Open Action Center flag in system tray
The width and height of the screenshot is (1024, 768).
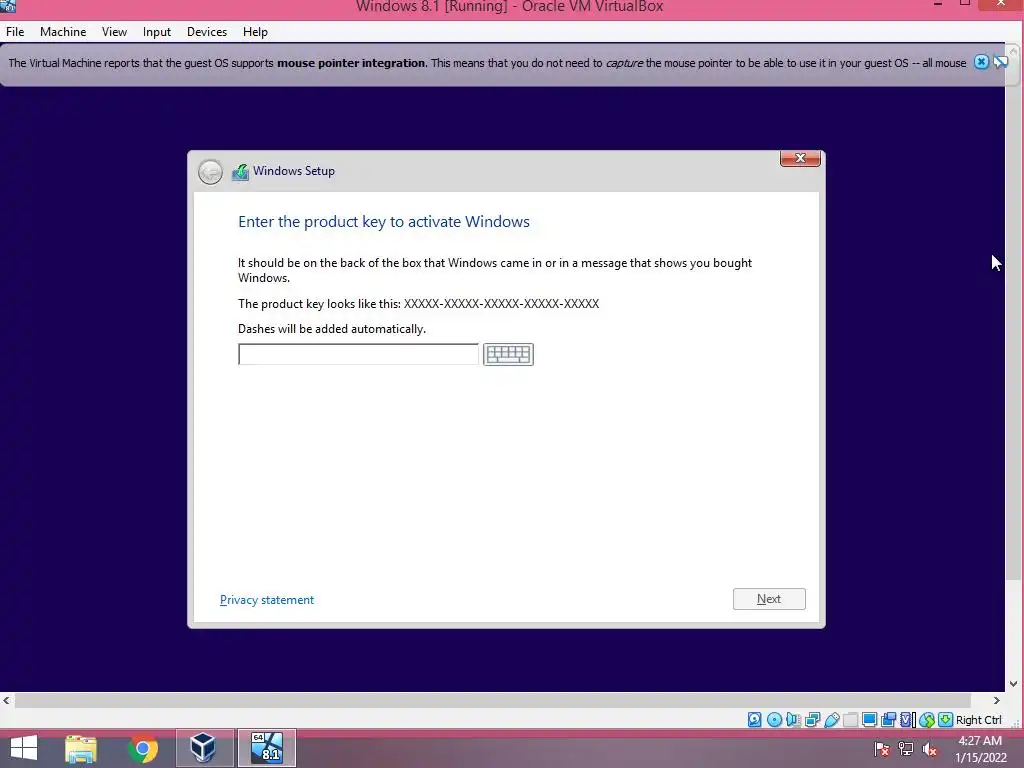point(881,749)
